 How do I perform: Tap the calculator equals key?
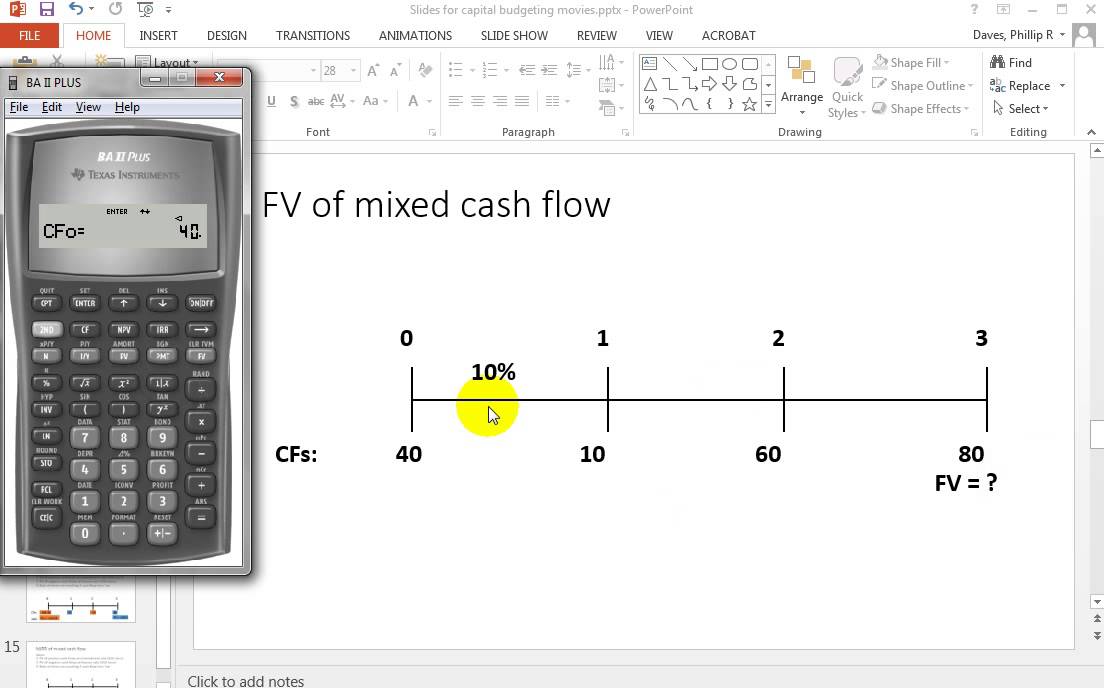point(201,518)
